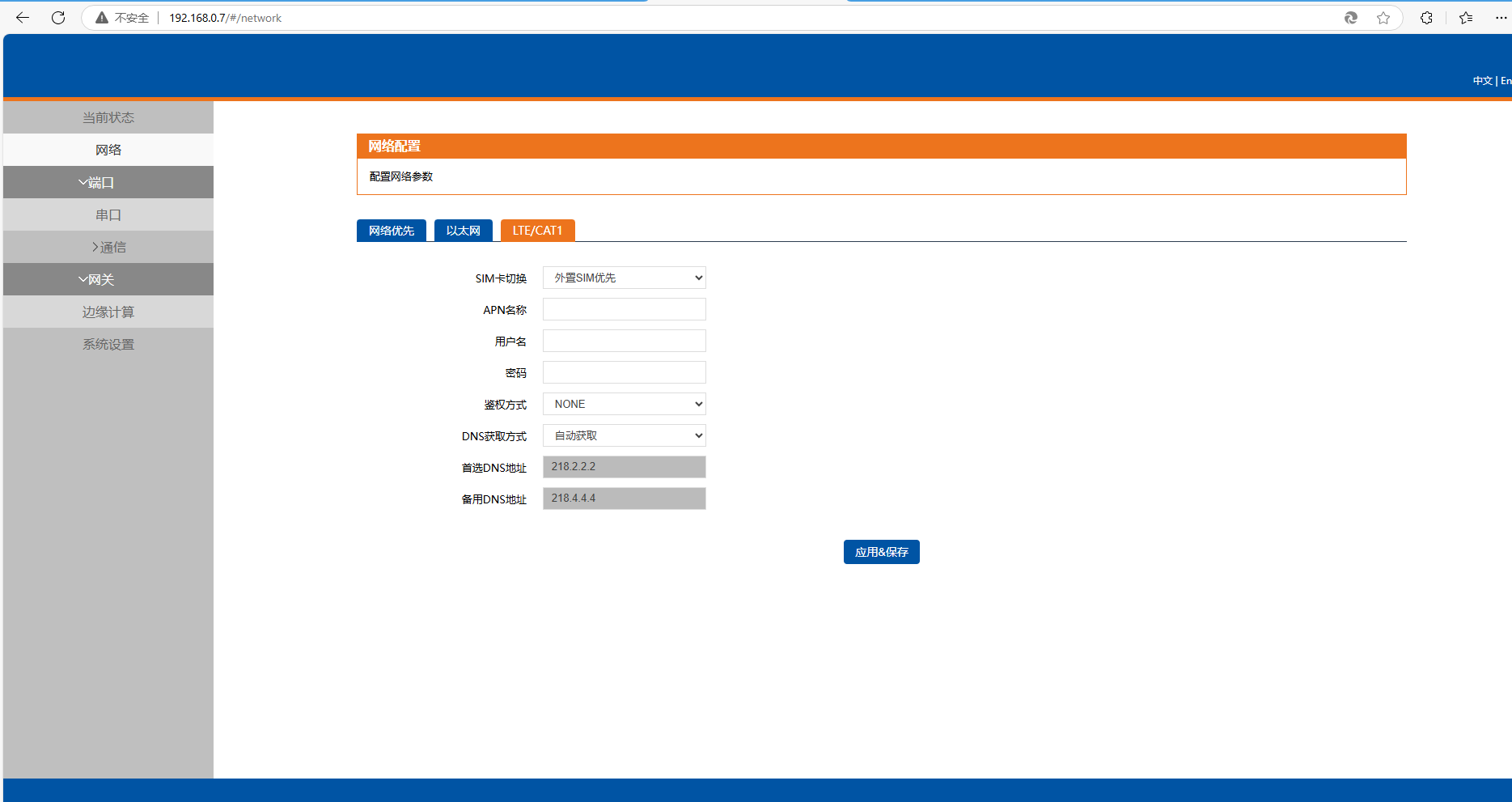Click the 网络配置 panel heading
The height and width of the screenshot is (802, 1512).
pyautogui.click(x=395, y=146)
